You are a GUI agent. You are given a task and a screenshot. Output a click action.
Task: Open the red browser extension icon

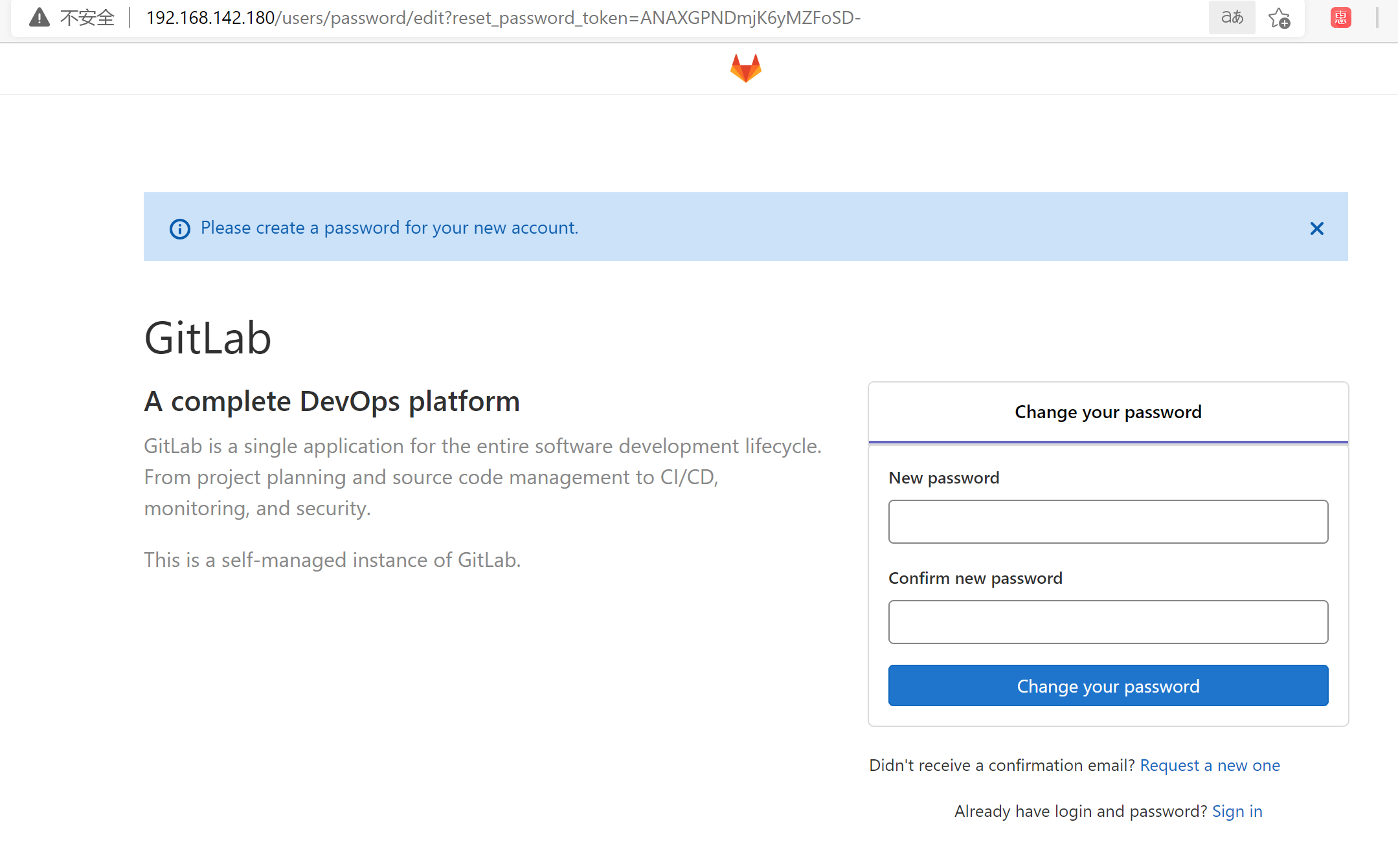[x=1340, y=17]
